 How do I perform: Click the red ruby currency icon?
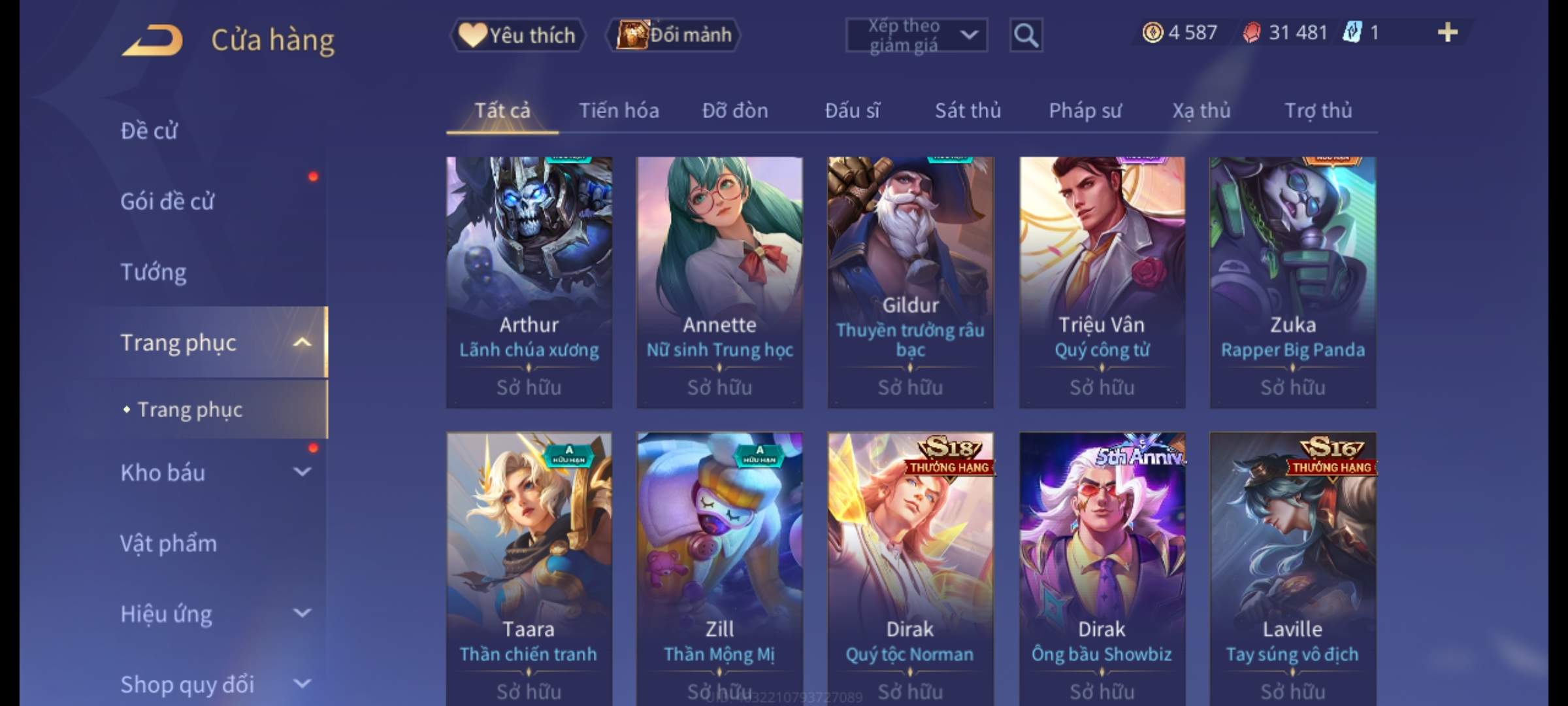(1252, 32)
